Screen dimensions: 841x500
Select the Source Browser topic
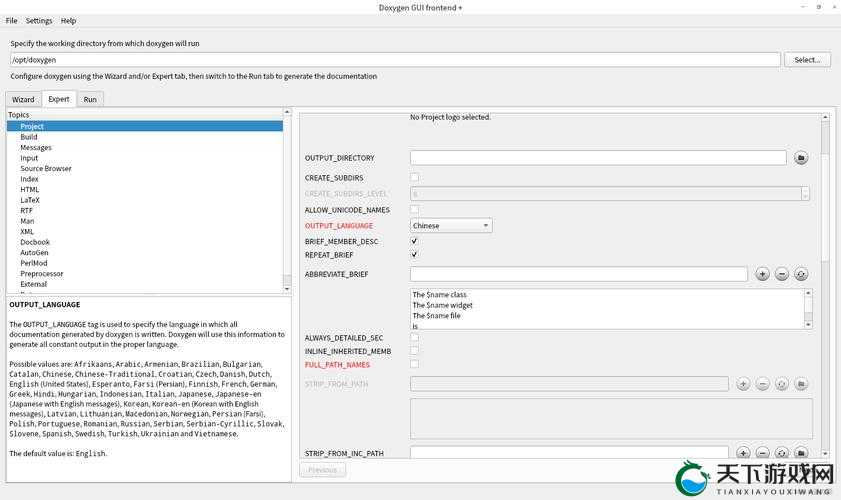(x=46, y=168)
